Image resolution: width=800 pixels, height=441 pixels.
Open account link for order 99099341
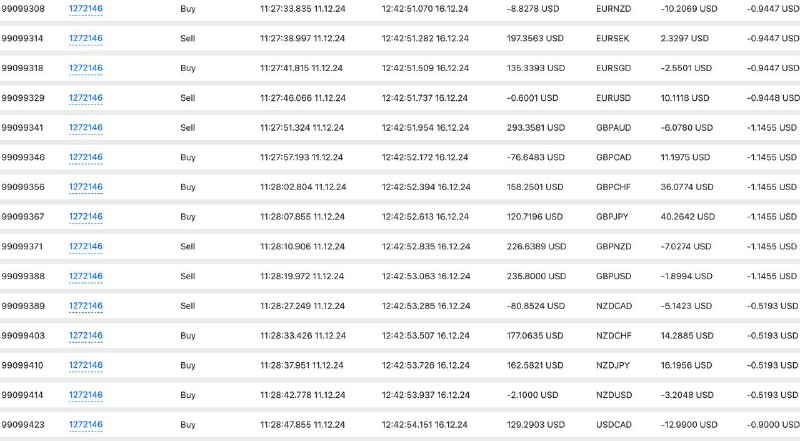click(86, 127)
